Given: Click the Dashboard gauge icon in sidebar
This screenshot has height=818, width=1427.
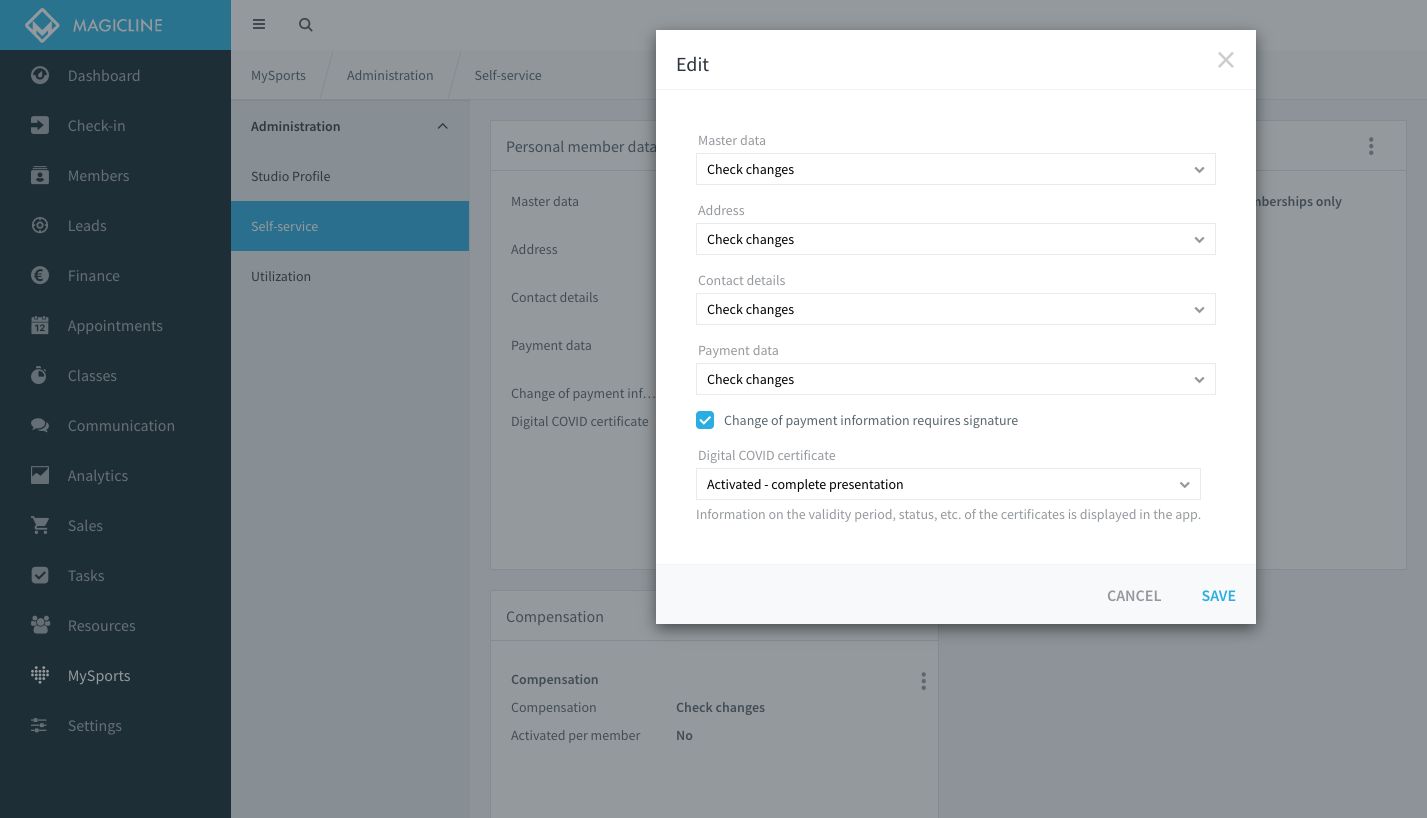Looking at the screenshot, I should [x=40, y=75].
